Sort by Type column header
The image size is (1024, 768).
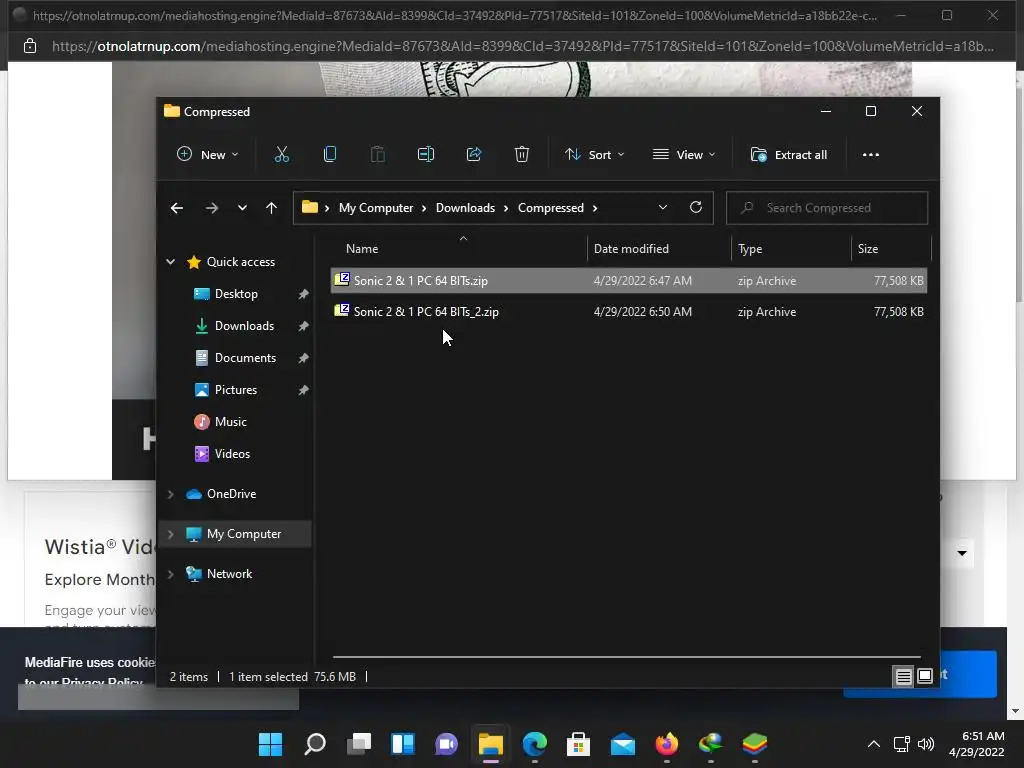[x=791, y=249]
